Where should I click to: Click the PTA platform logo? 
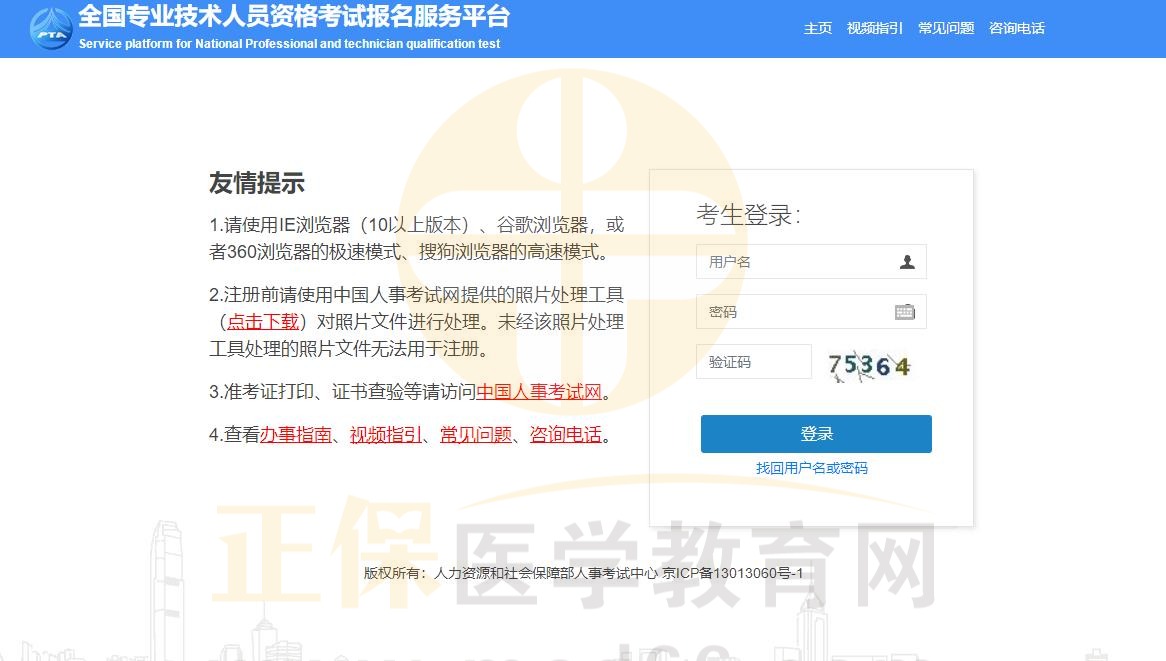50,30
